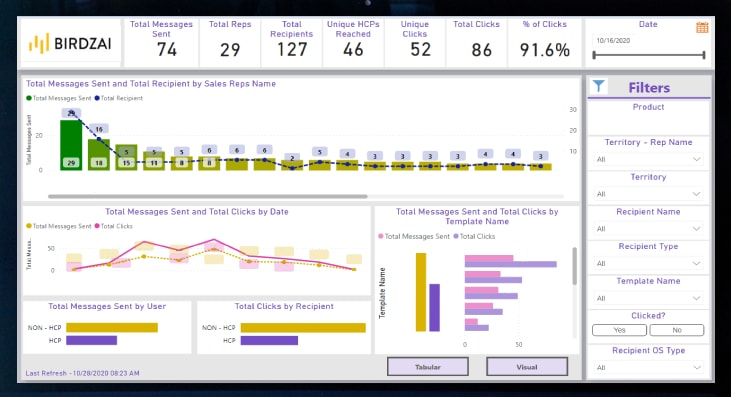Click the Total Clicks value 86

pos(481,49)
